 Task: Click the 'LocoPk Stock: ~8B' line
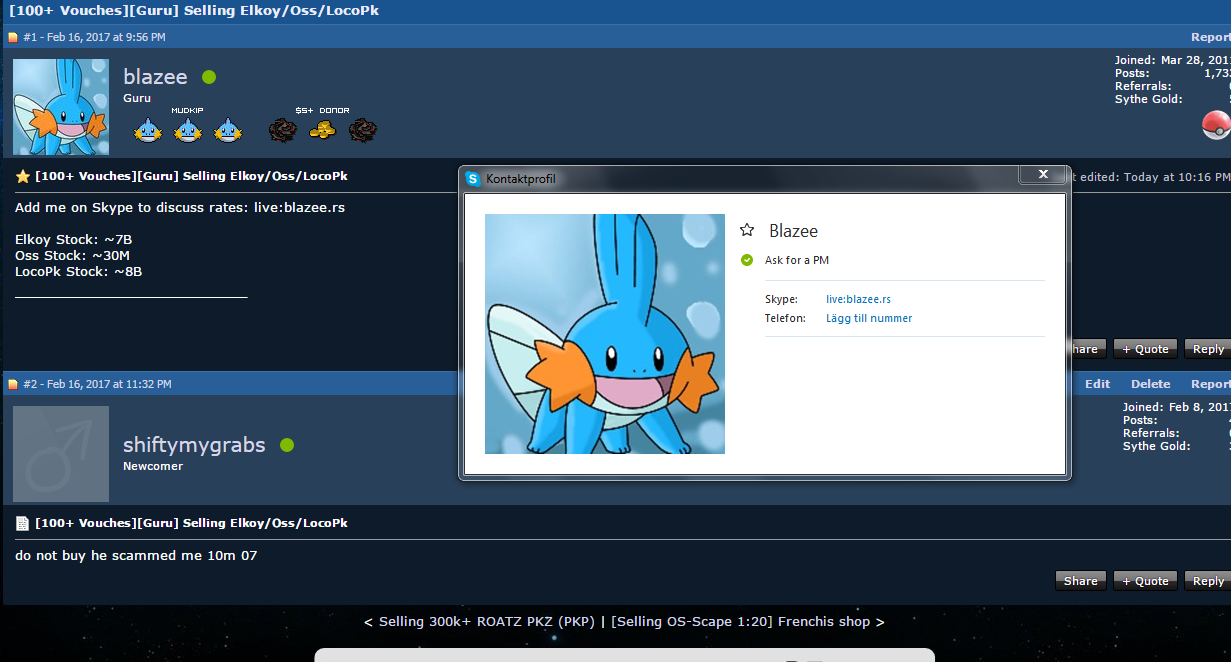(x=78, y=272)
